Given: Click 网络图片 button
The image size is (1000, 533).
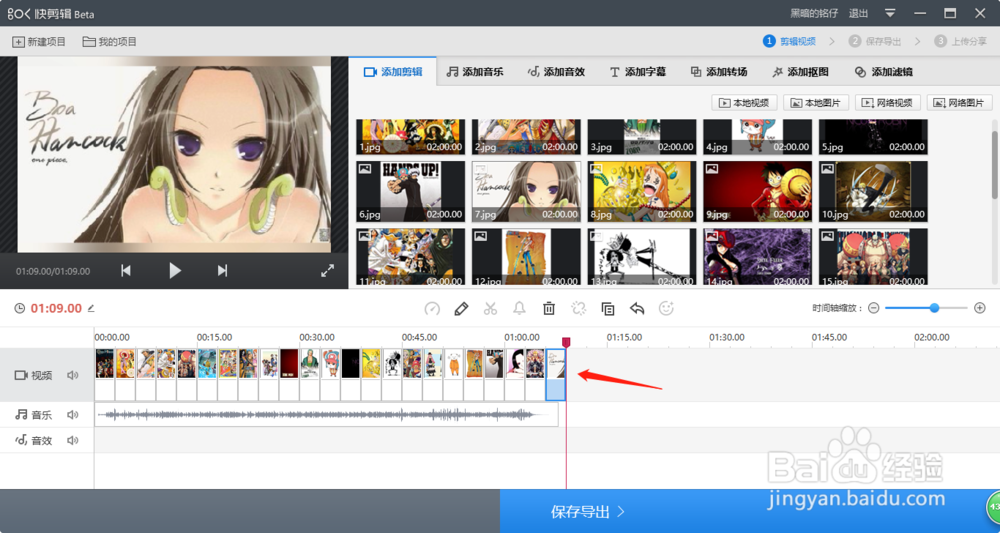Looking at the screenshot, I should click(959, 103).
